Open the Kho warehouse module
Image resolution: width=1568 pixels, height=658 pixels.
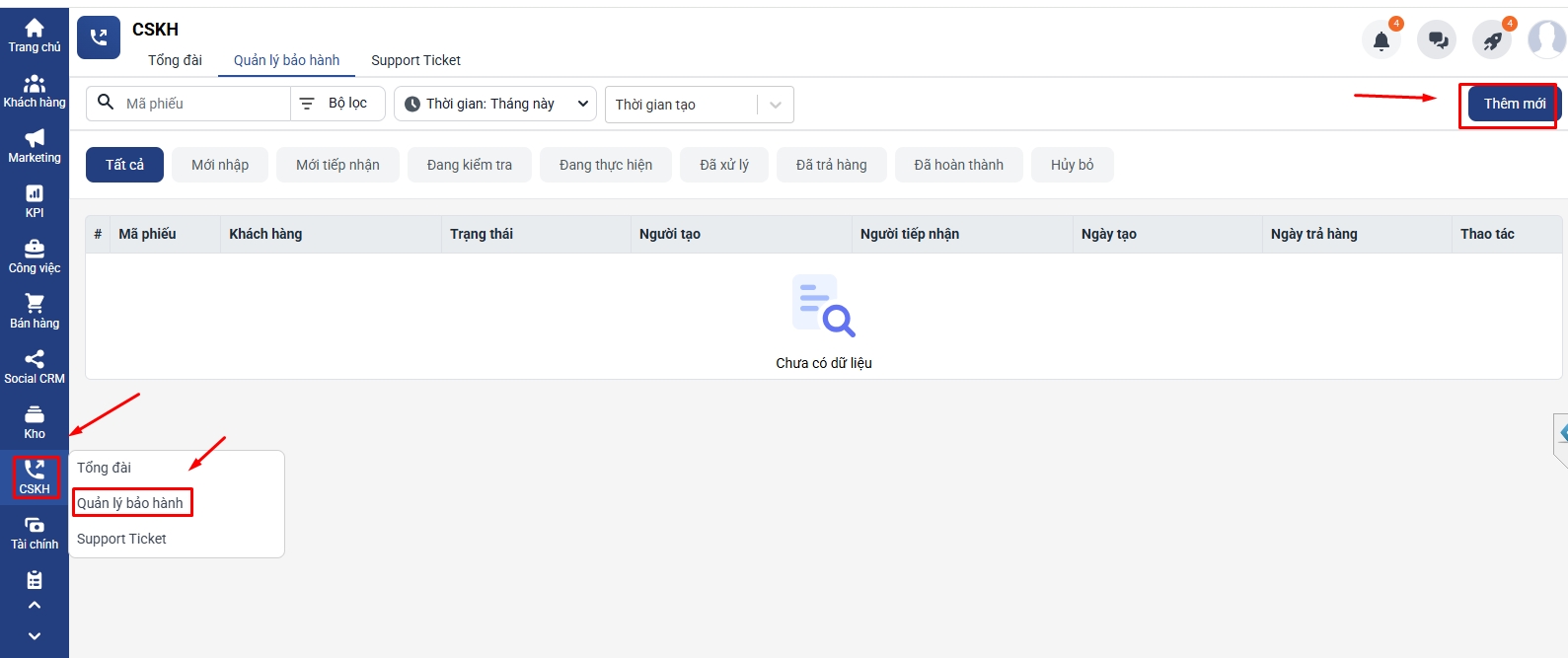(35, 422)
